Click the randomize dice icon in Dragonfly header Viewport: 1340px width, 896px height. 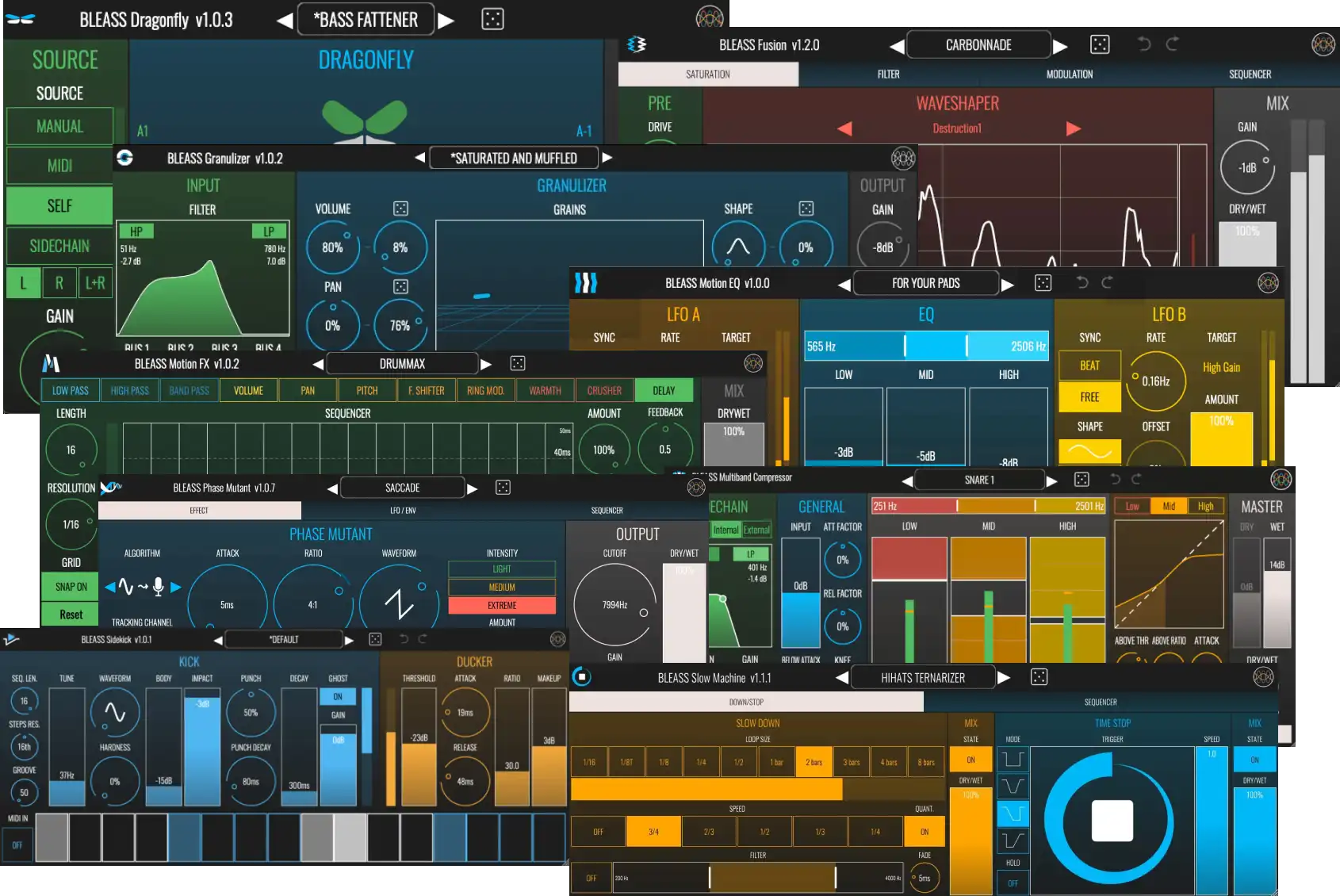492,20
